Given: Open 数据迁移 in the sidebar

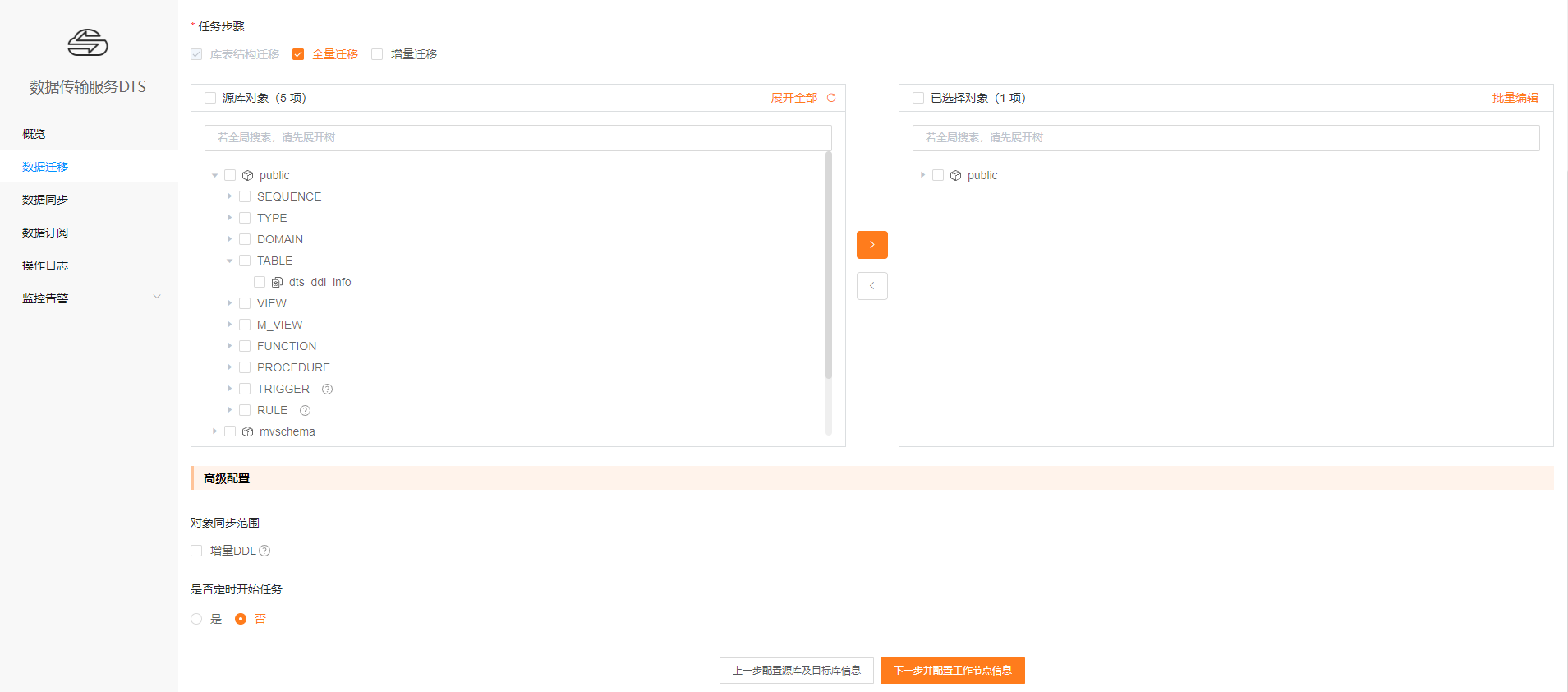Looking at the screenshot, I should coord(89,166).
